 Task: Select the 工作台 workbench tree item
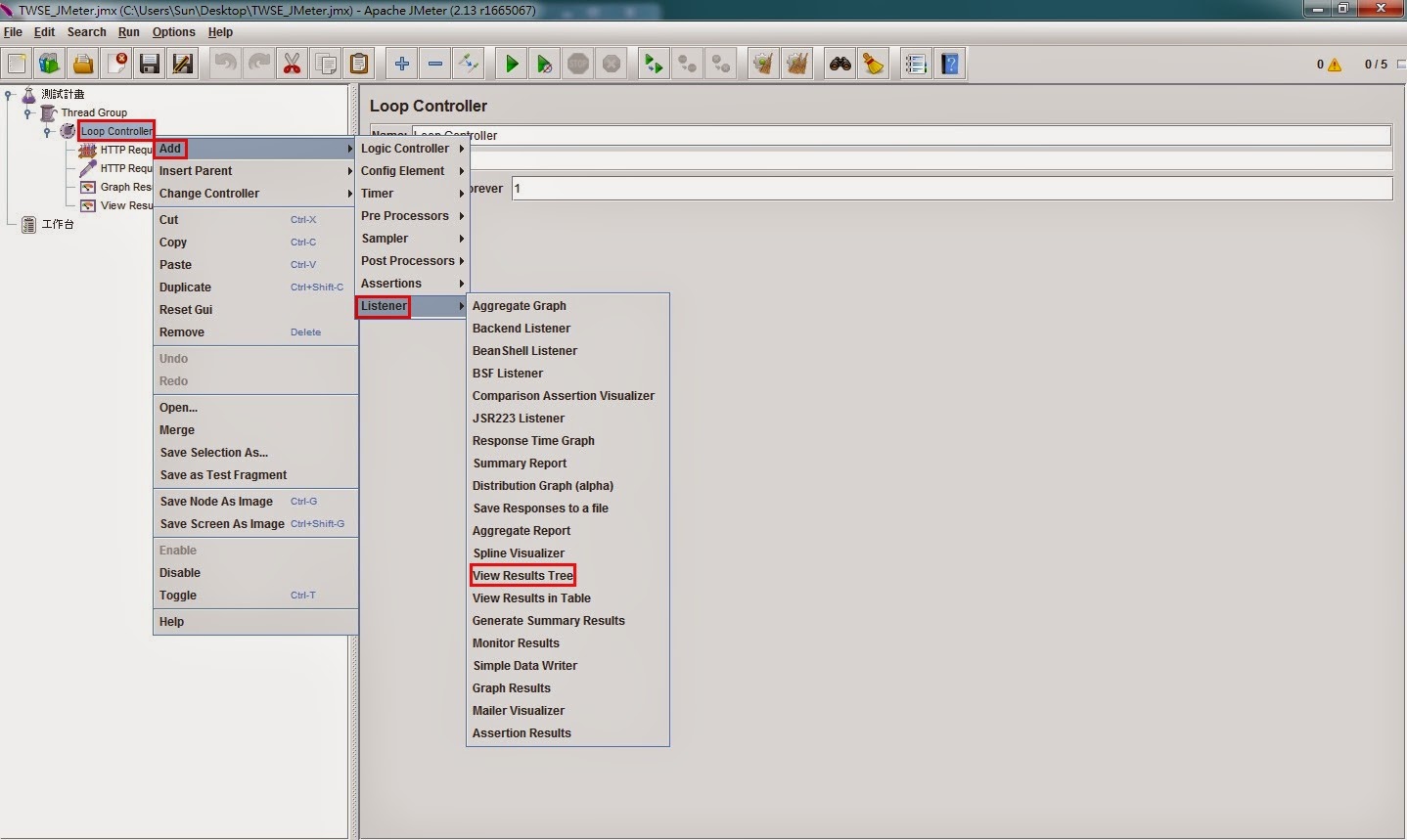click(58, 225)
